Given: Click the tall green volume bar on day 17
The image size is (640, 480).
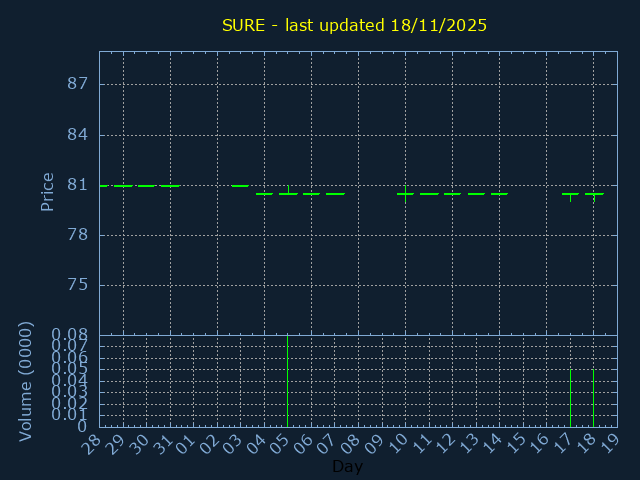Looking at the screenshot, I should coord(570,398).
